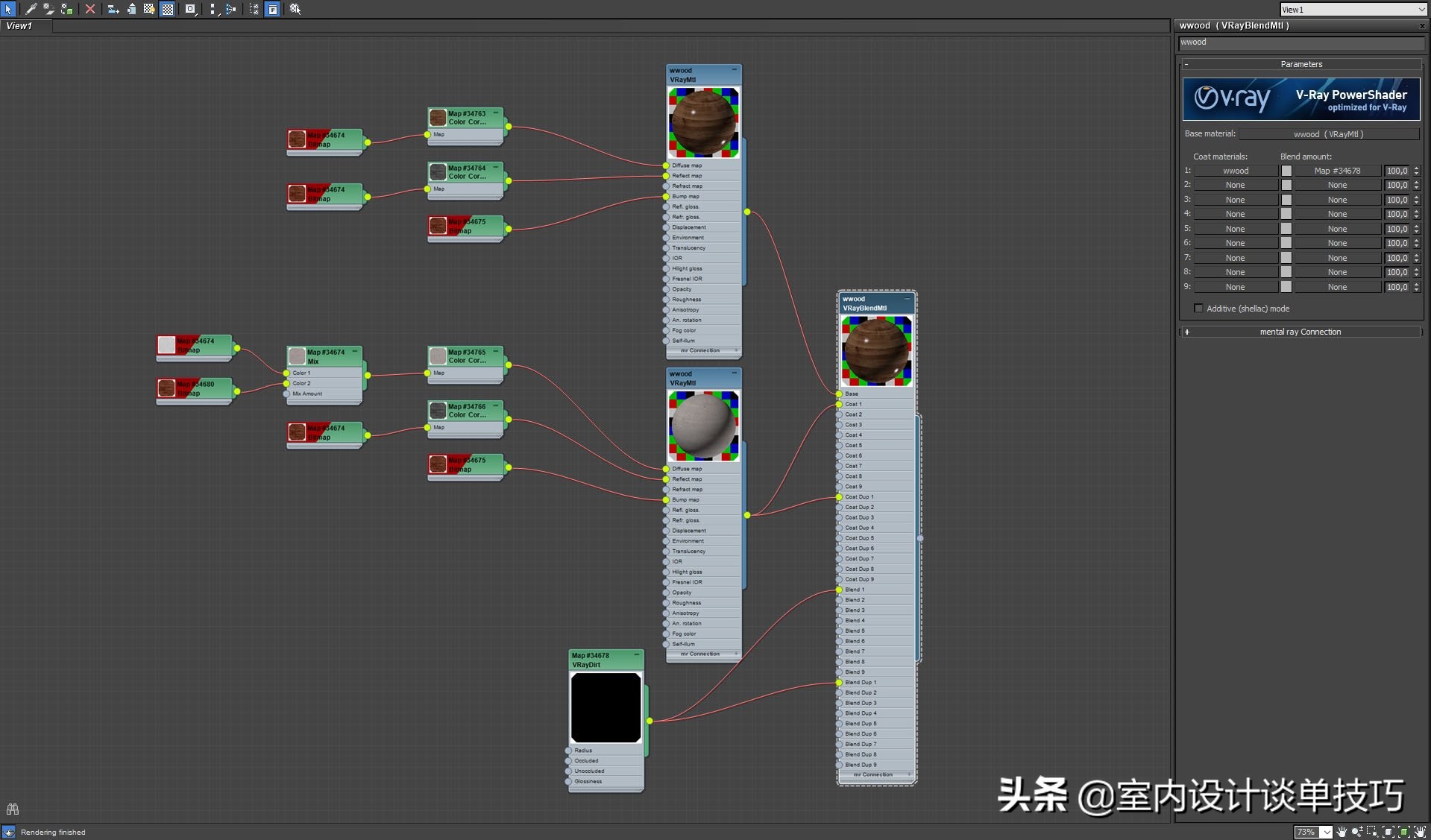Activate the Pan tool in the status bar
The image size is (1431, 840).
coord(1342,832)
